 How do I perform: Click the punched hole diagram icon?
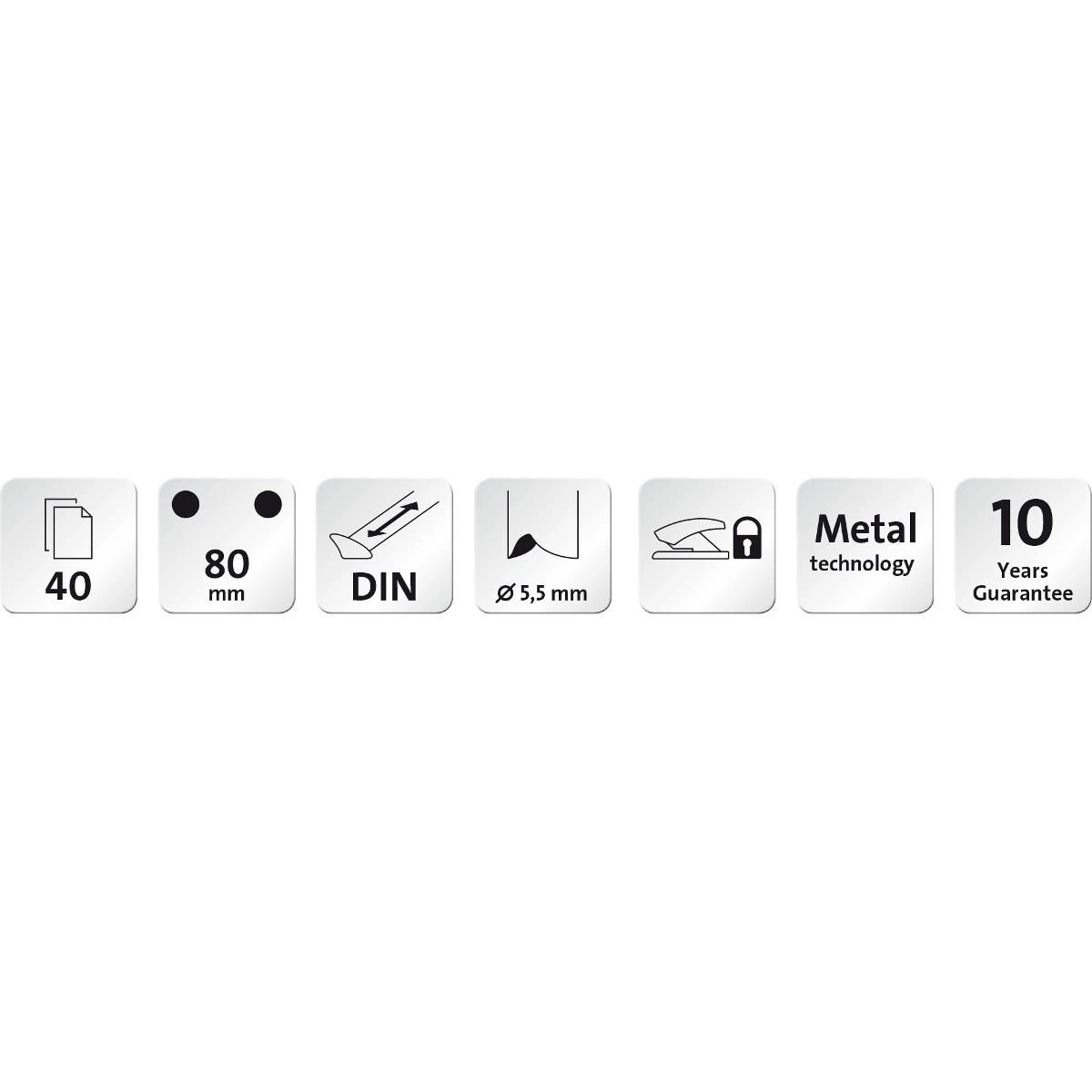pos(542,524)
